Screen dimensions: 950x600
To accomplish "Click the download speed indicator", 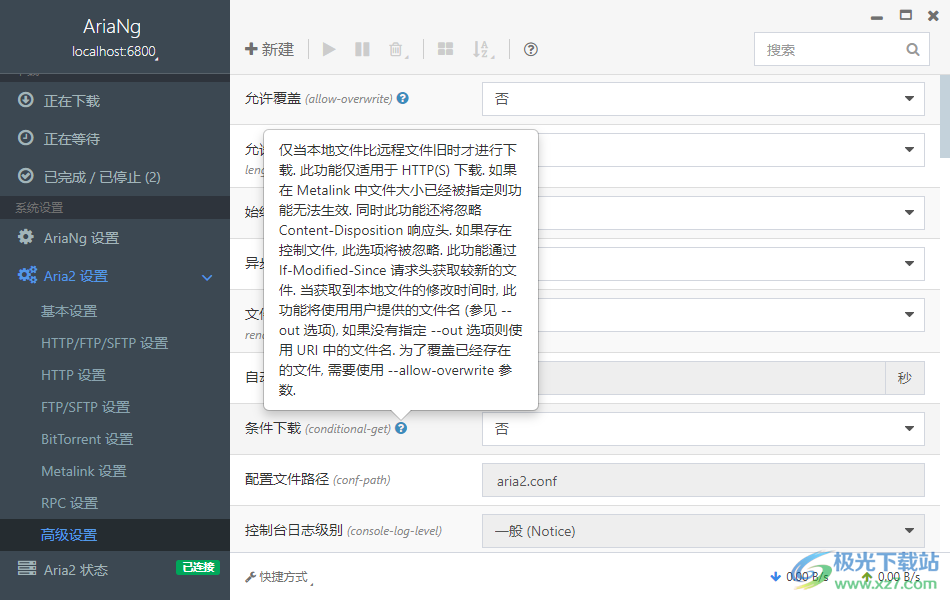I will pos(799,577).
